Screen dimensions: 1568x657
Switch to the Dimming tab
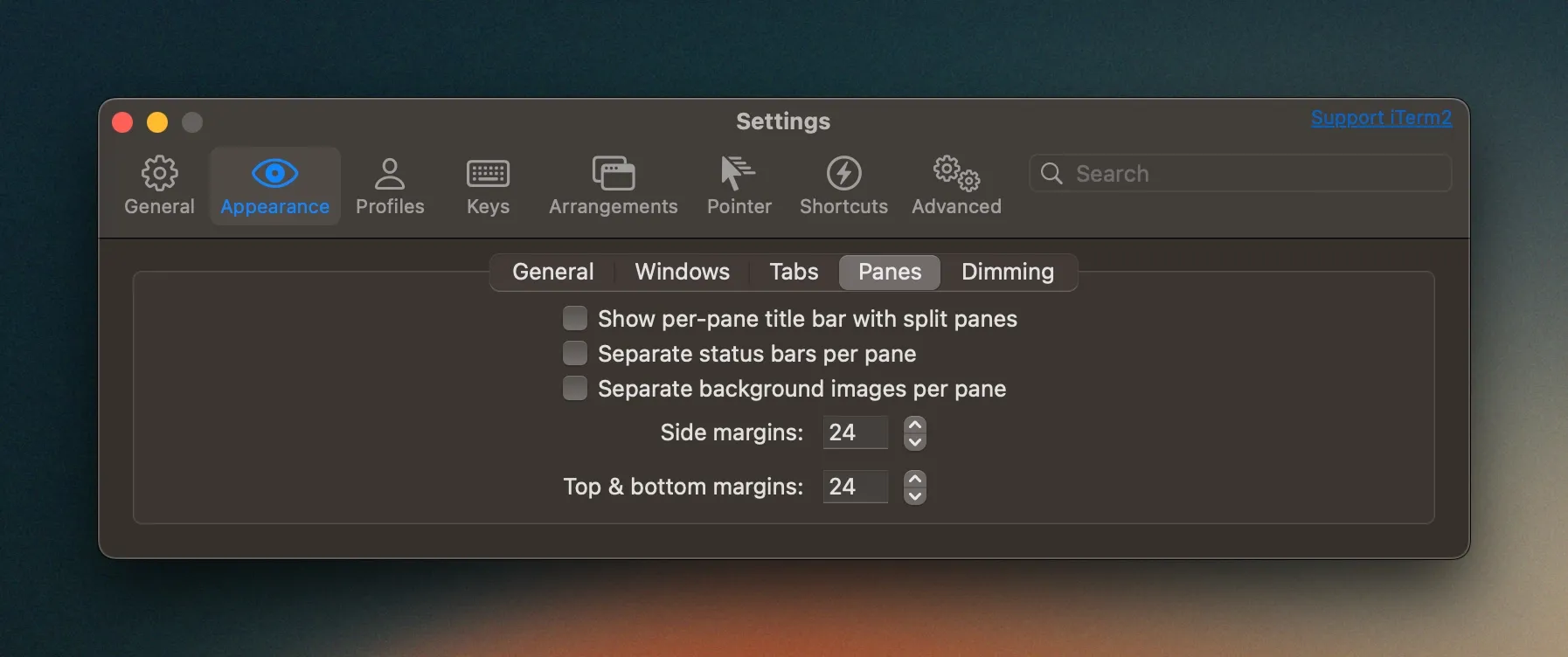(x=1007, y=272)
